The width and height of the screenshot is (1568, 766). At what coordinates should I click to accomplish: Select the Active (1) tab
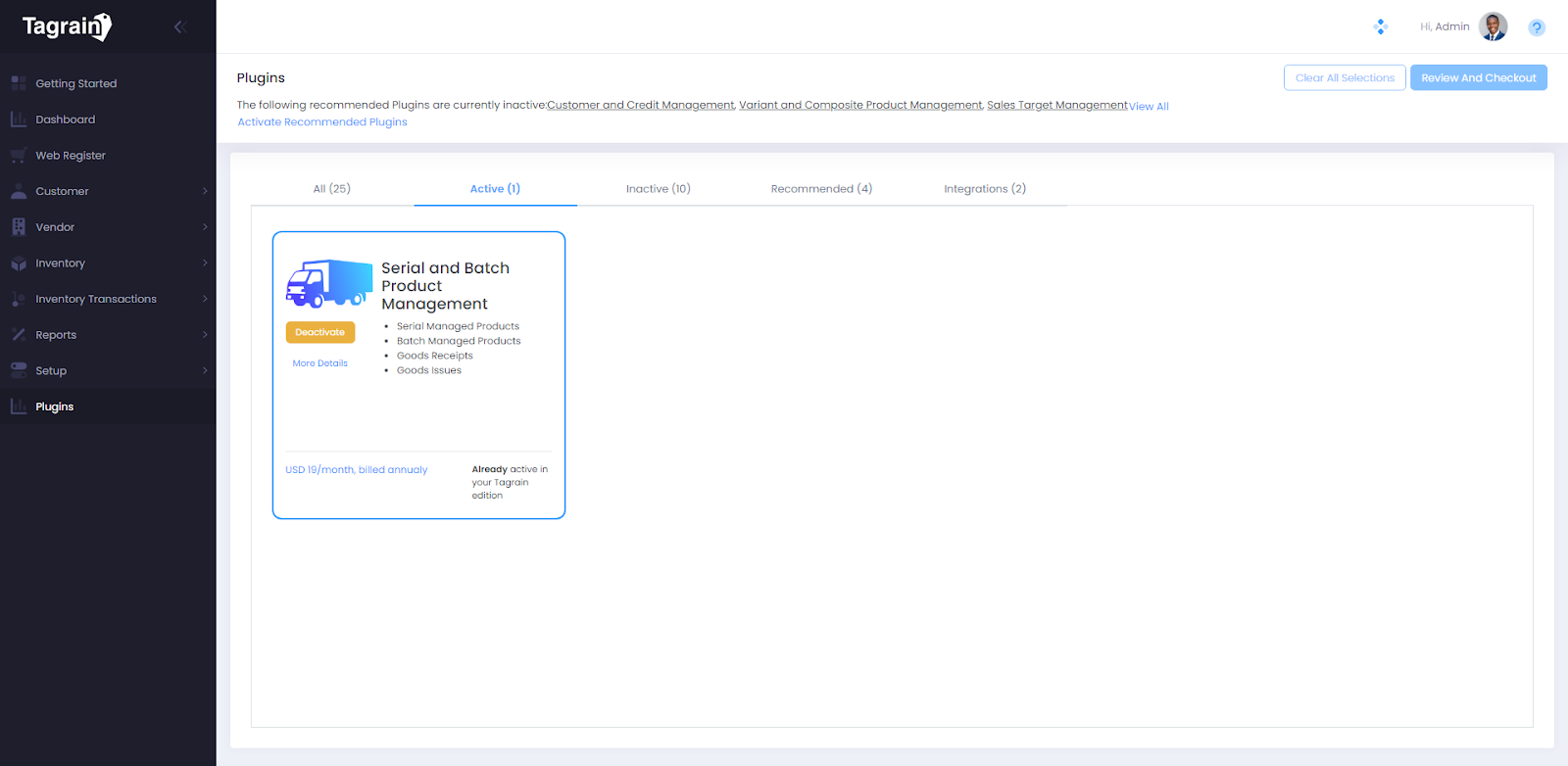[x=495, y=188]
